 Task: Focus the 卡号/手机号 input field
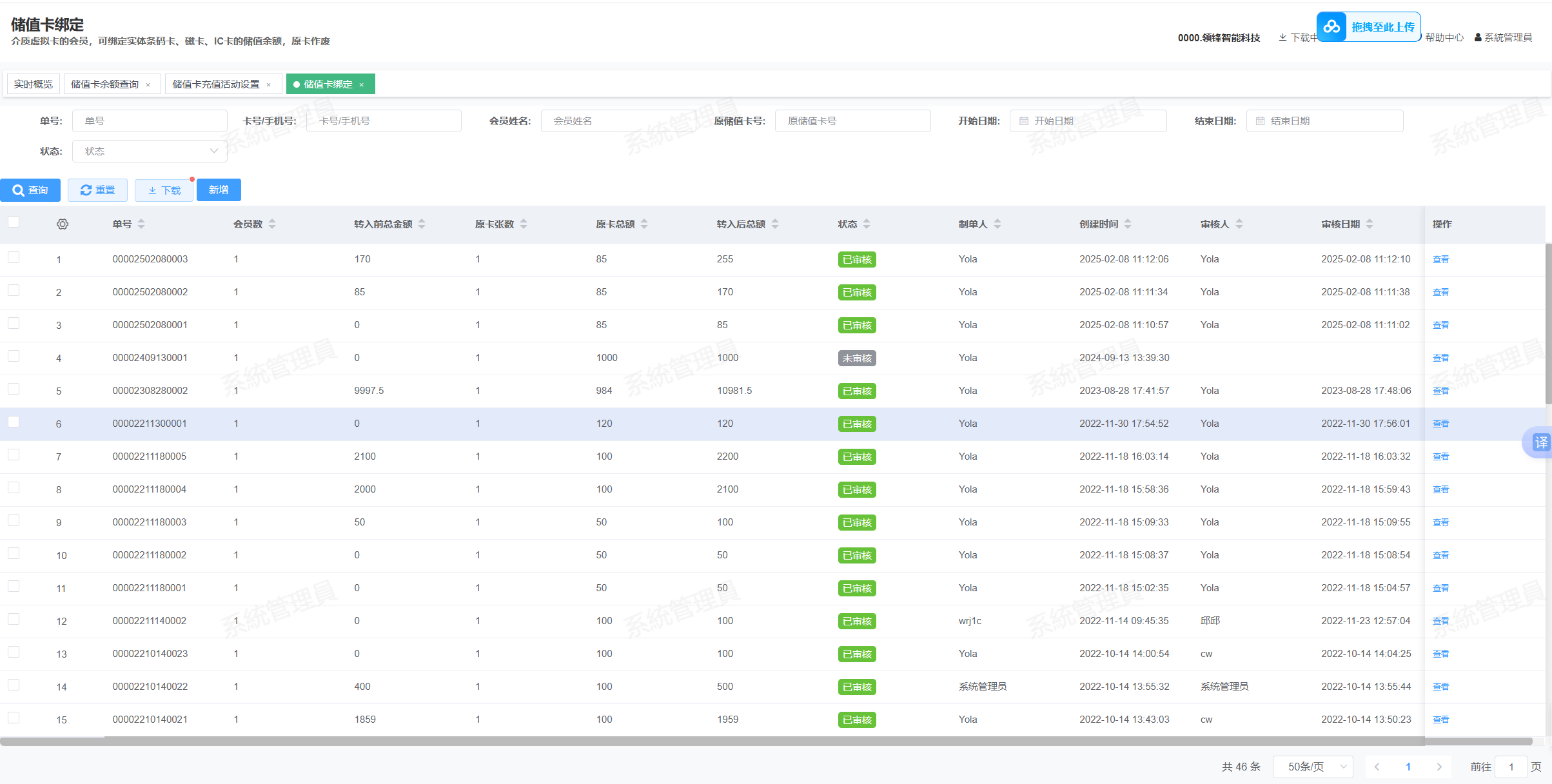point(384,121)
